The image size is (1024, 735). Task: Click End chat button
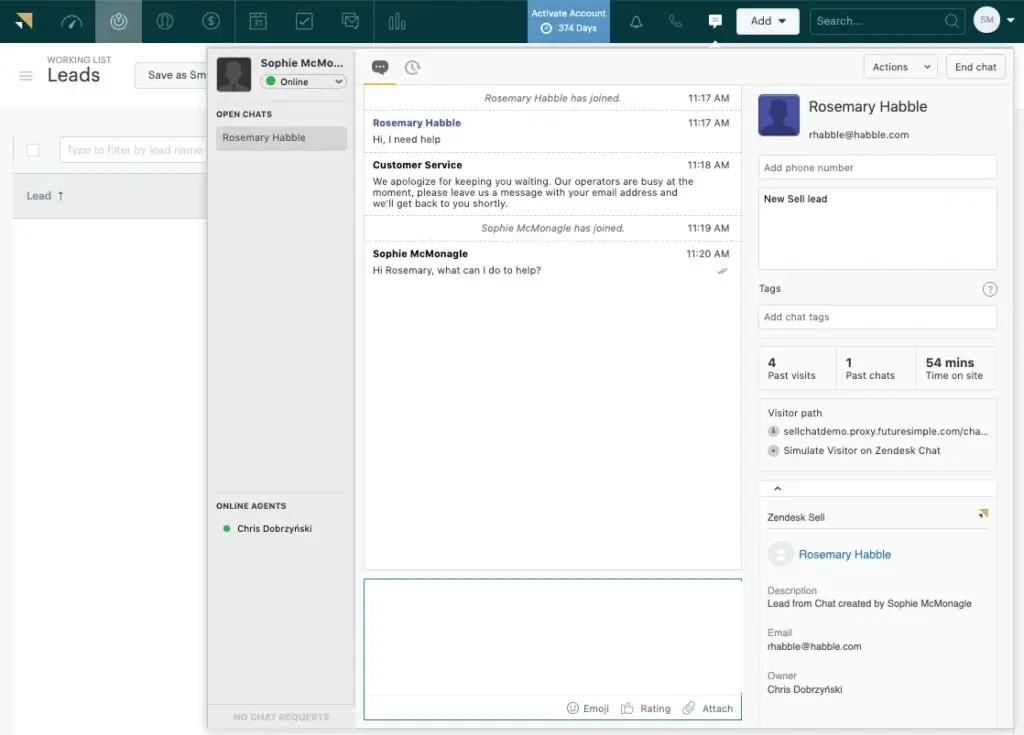click(976, 67)
